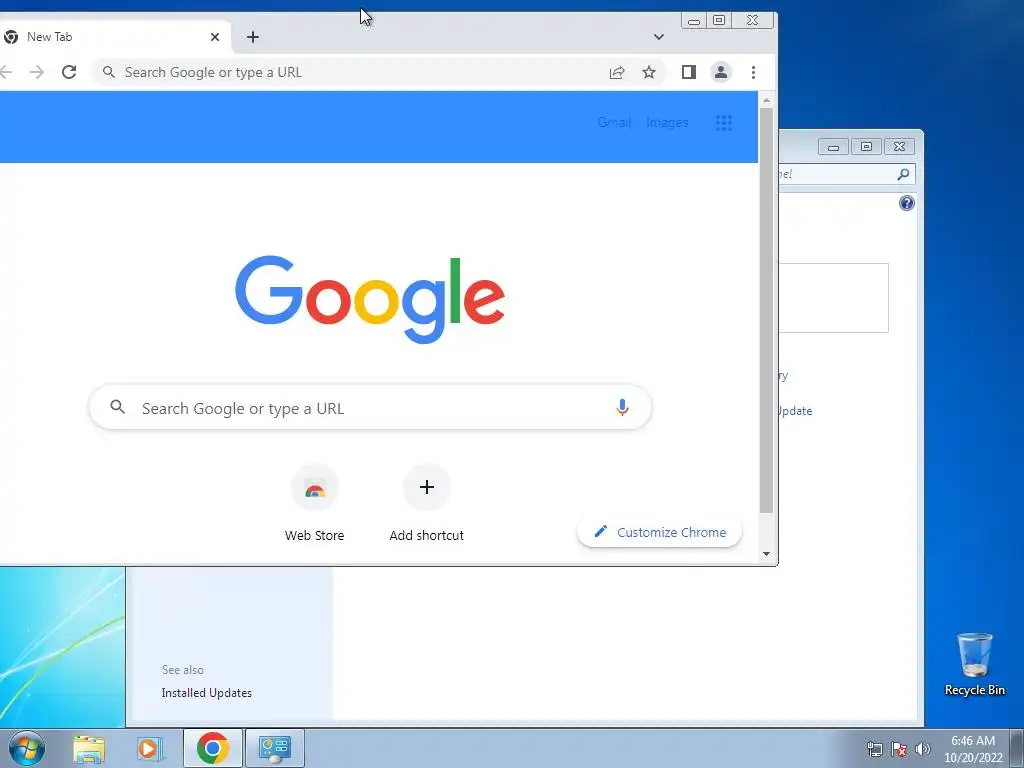Screen dimensions: 1024x768
Task: Open Chrome side panel
Action: click(x=688, y=72)
